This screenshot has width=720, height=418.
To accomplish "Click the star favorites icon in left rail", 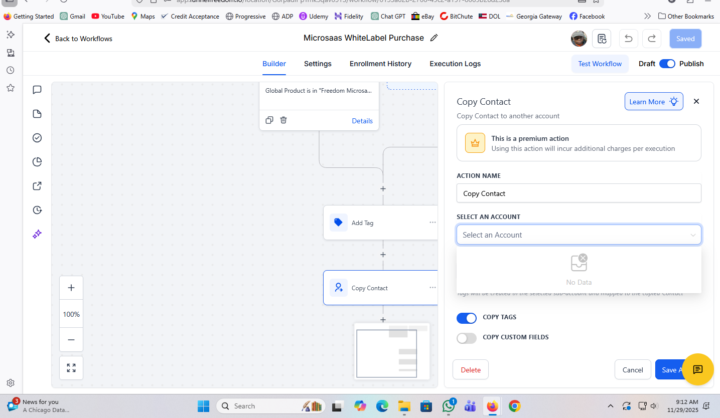I will [x=11, y=88].
